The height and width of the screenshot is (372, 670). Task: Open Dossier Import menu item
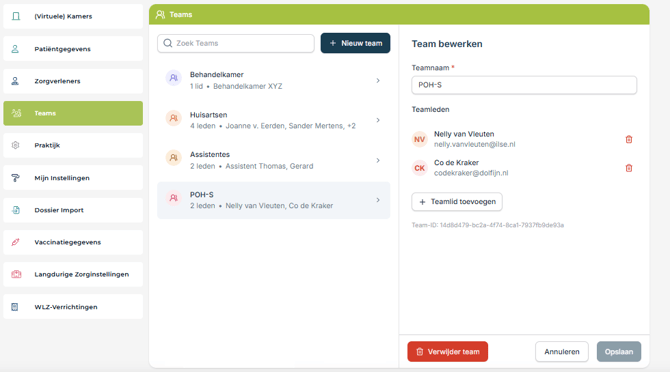[x=73, y=210]
